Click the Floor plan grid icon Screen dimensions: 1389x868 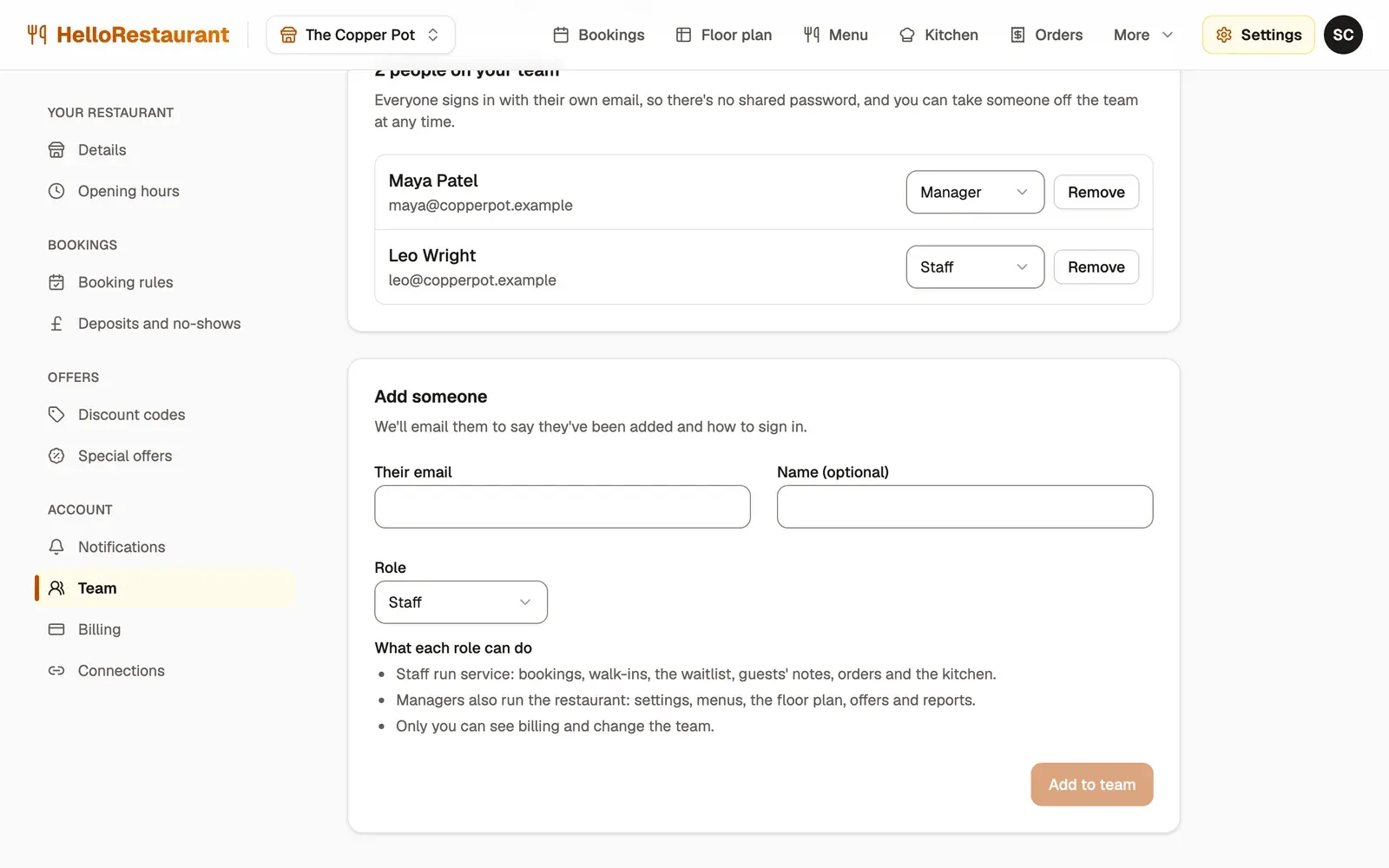pyautogui.click(x=683, y=35)
